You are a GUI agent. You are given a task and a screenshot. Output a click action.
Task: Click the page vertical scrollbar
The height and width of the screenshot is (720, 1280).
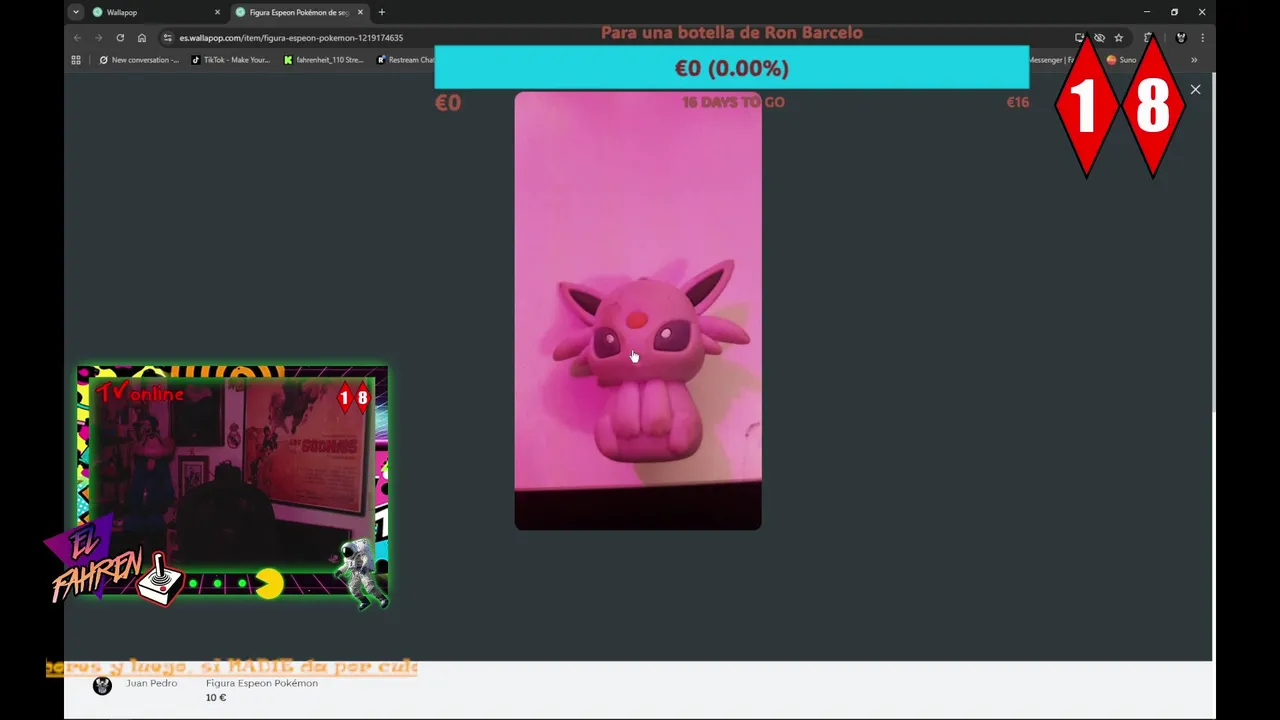[x=1215, y=240]
